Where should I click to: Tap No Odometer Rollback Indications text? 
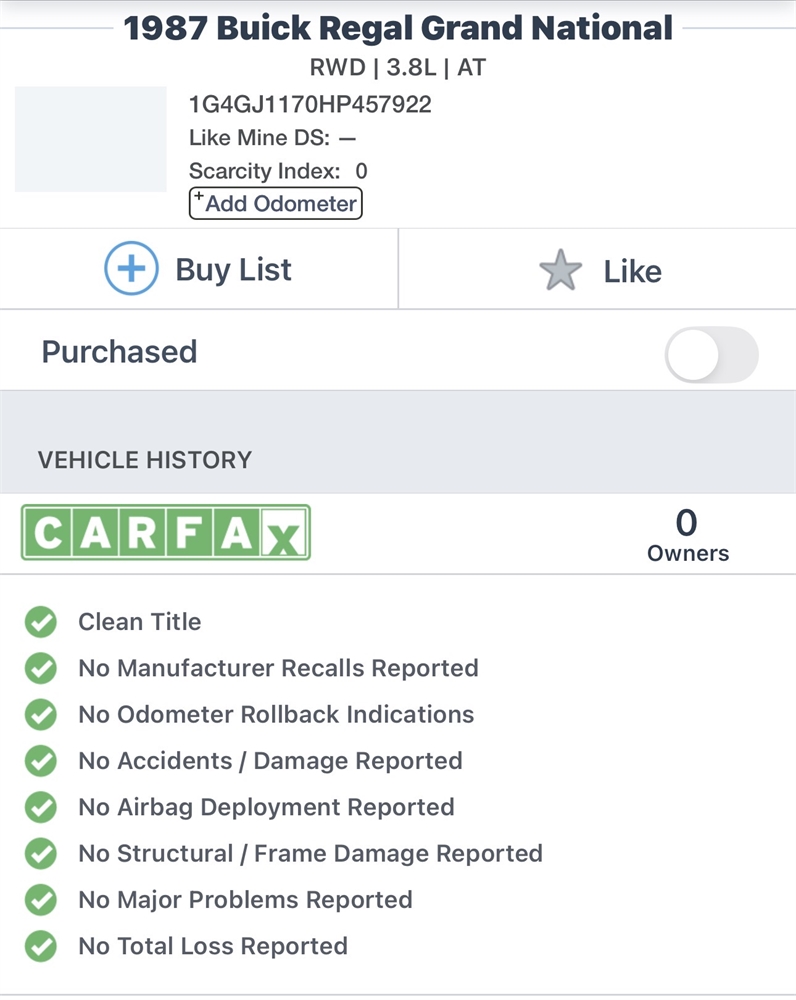click(276, 714)
